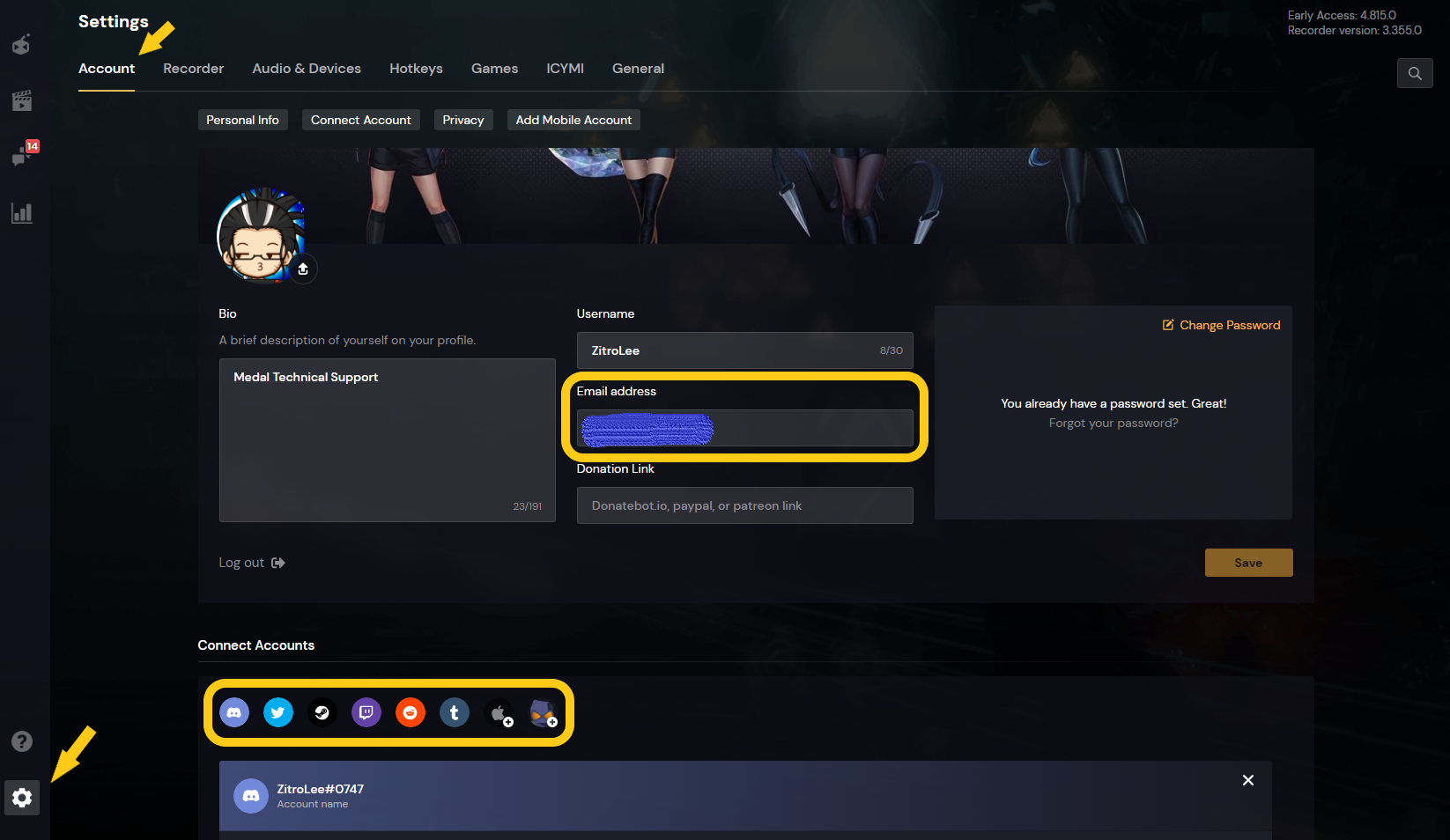
Task: Click the Help question mark icon
Action: 21,741
